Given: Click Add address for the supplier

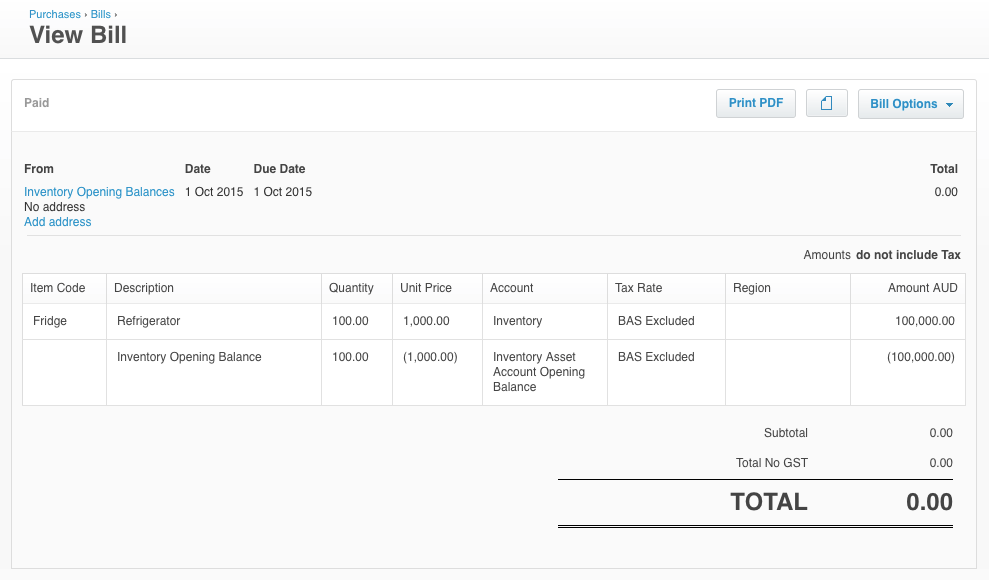Looking at the screenshot, I should [57, 222].
